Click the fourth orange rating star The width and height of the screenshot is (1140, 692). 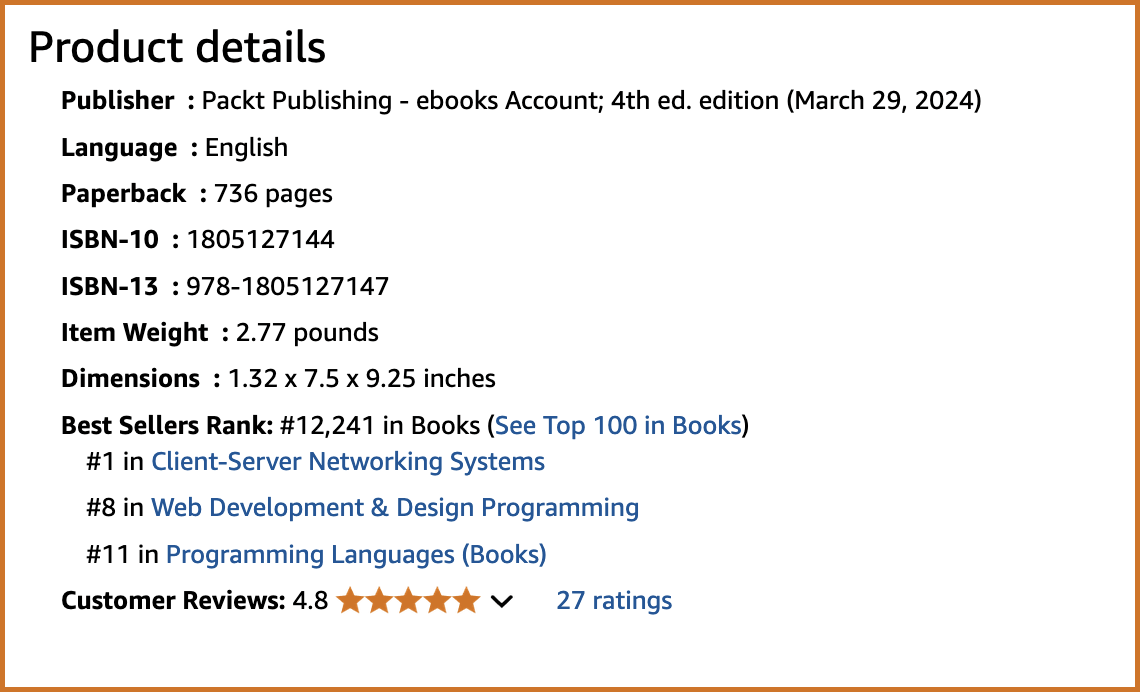tap(438, 601)
